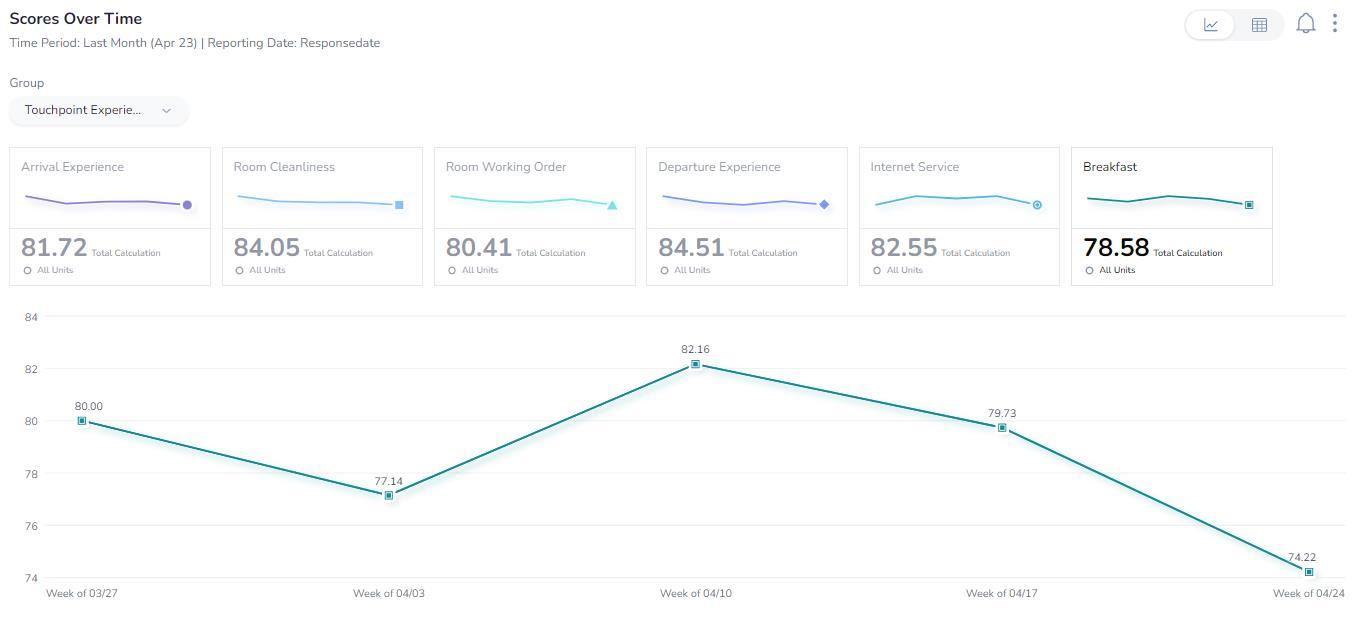This screenshot has width=1360, height=620.
Task: Open the Touchpoint Experience group dropdown
Action: (98, 110)
